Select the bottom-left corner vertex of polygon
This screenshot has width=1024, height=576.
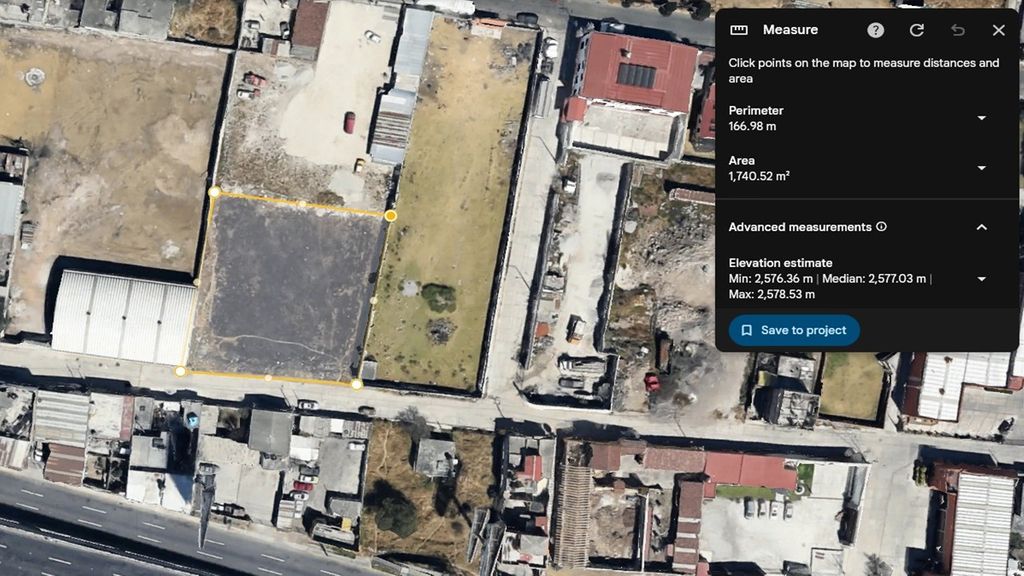click(180, 371)
